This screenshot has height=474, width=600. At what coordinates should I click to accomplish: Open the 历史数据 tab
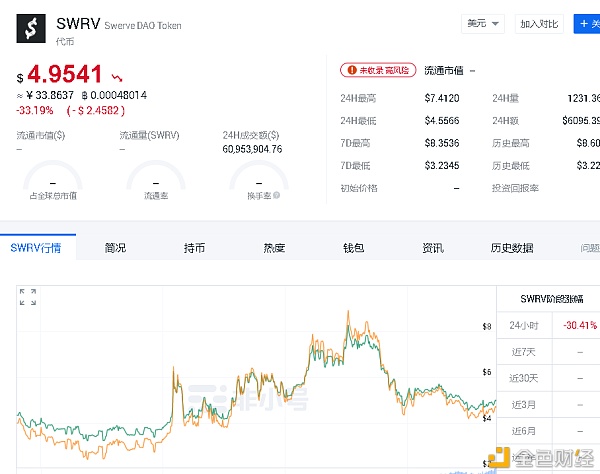click(x=512, y=248)
